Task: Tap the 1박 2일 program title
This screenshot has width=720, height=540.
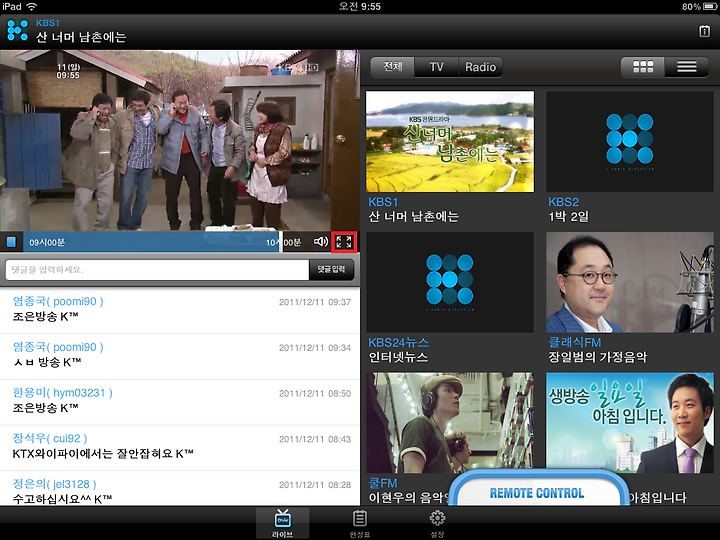Action: [568, 217]
